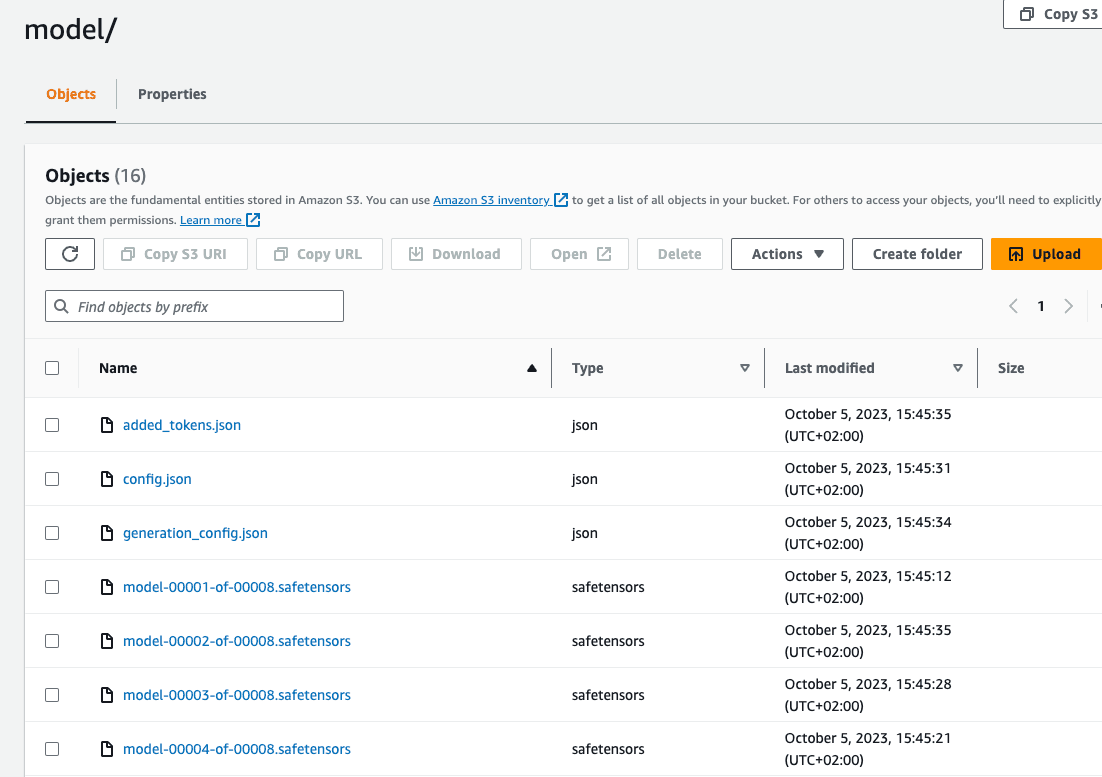The width and height of the screenshot is (1102, 777).
Task: Click external link icon after Learn more
Action: (x=254, y=220)
